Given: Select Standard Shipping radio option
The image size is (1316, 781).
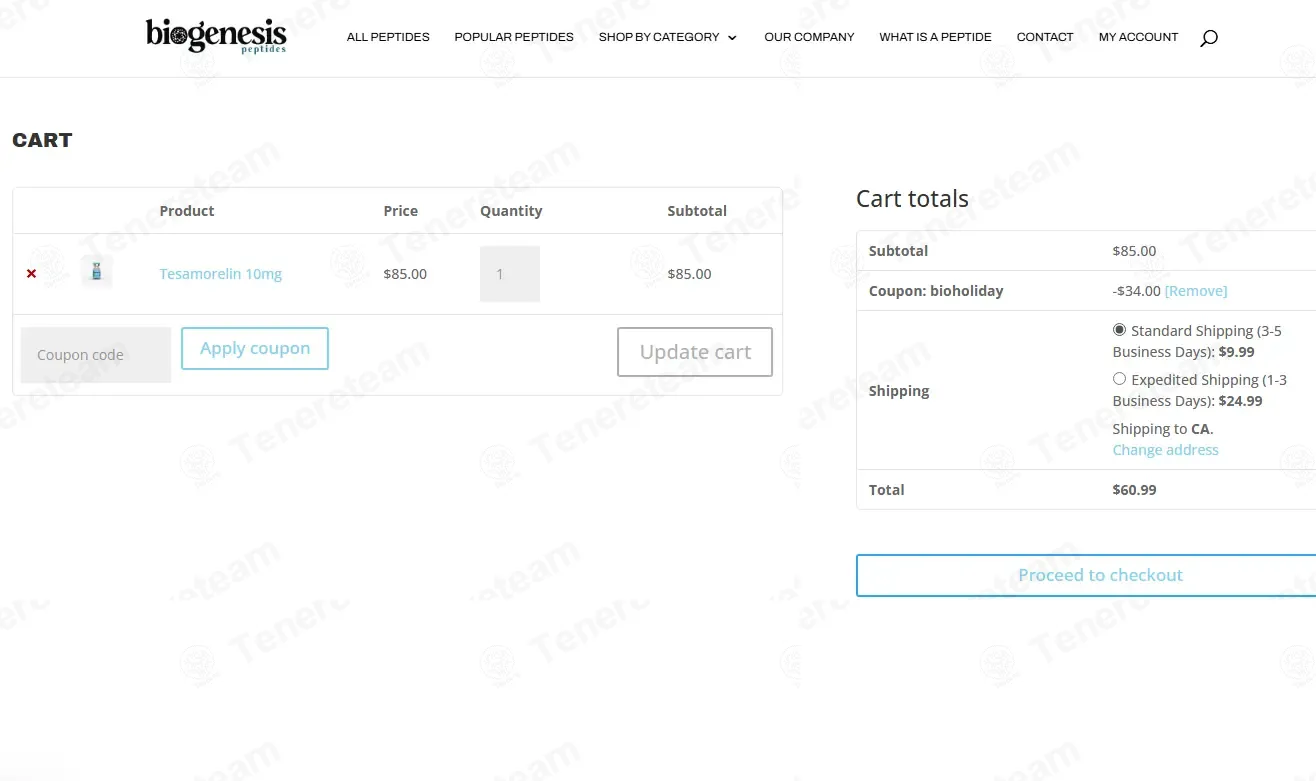Looking at the screenshot, I should (x=1119, y=330).
